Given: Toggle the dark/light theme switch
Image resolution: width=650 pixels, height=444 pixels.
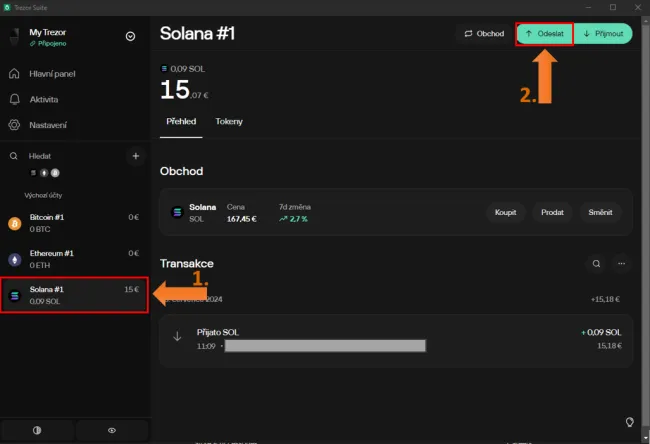Looking at the screenshot, I should 37,430.
